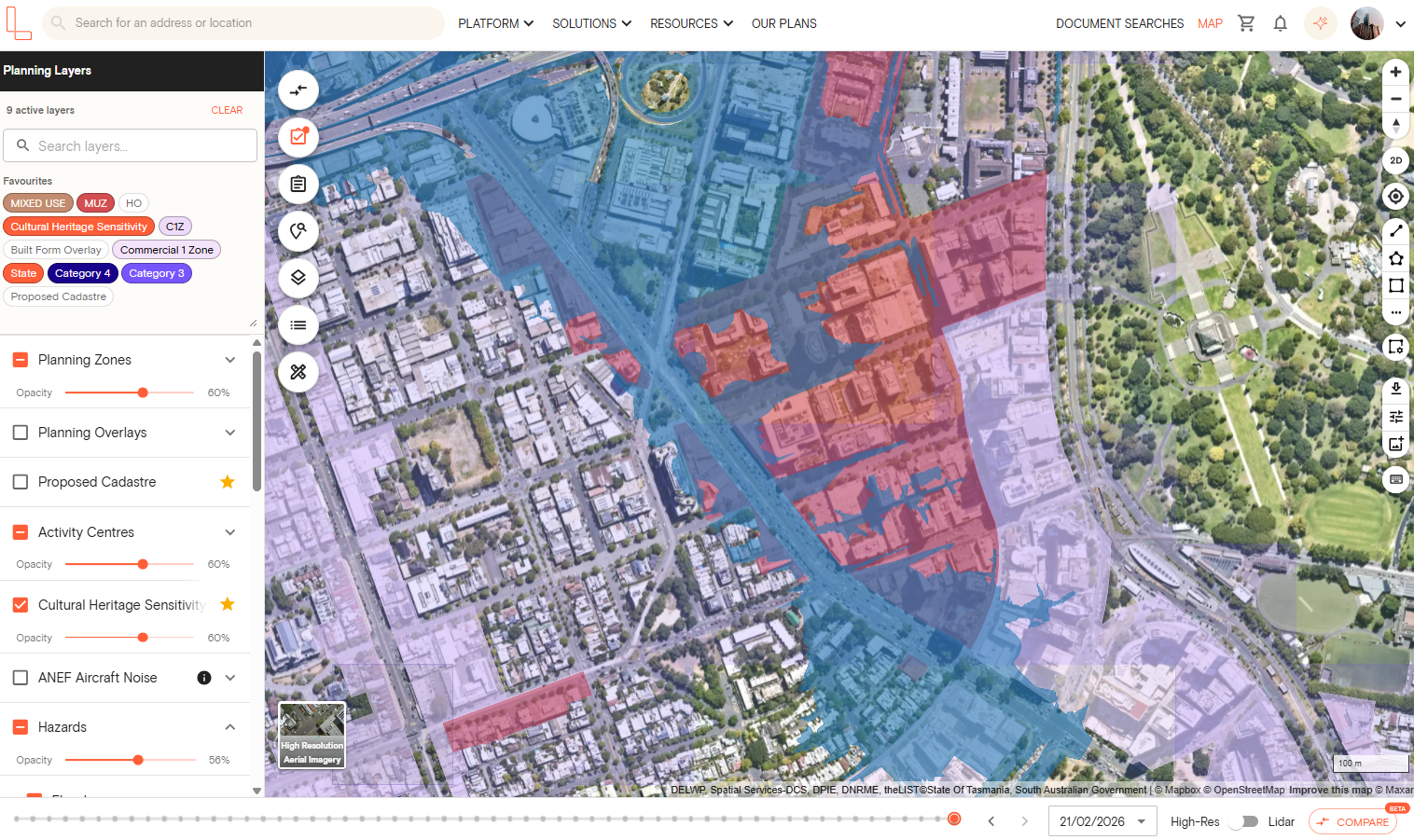1414x840 pixels.
Task: Open the shopping cart
Action: point(1246,23)
